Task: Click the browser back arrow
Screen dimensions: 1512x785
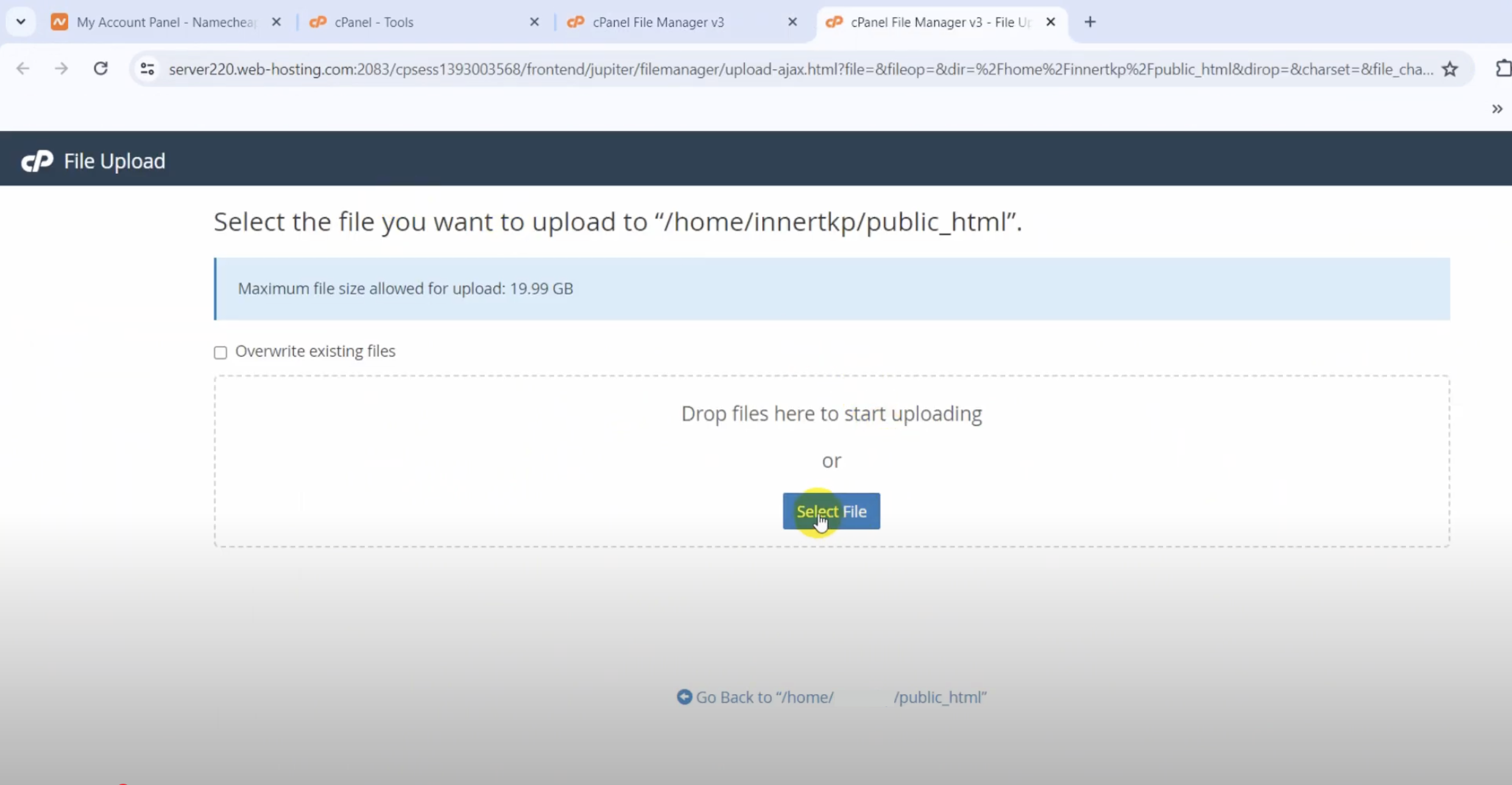Action: (x=23, y=68)
